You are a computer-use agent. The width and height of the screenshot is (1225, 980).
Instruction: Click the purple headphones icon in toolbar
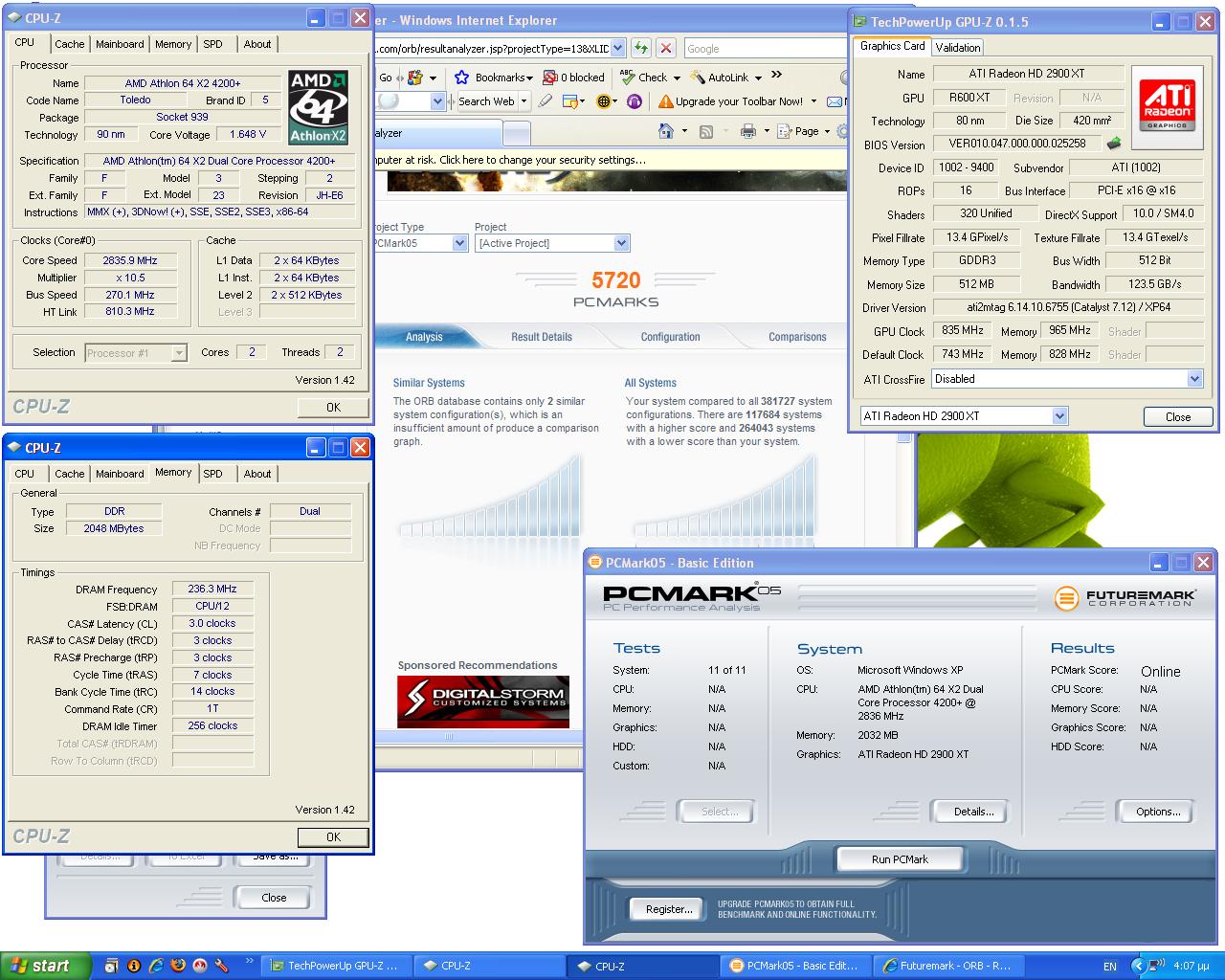634,100
